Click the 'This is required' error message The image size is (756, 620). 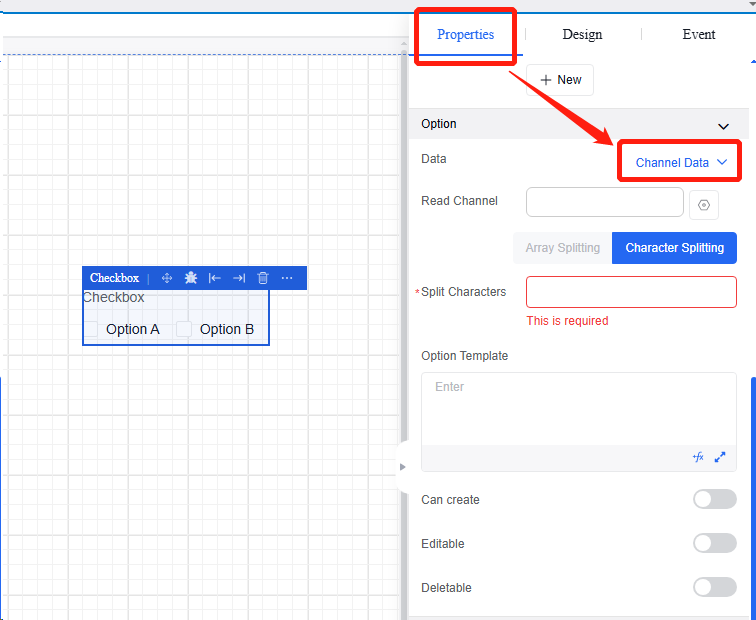(x=567, y=321)
